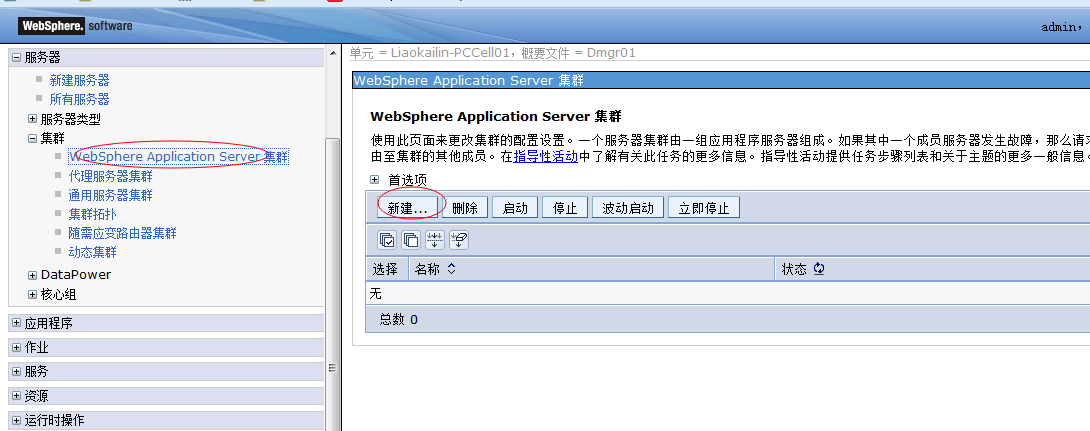This screenshot has width=1090, height=431.
Task: Deselect all rows with toolbar icon
Action: (x=411, y=241)
